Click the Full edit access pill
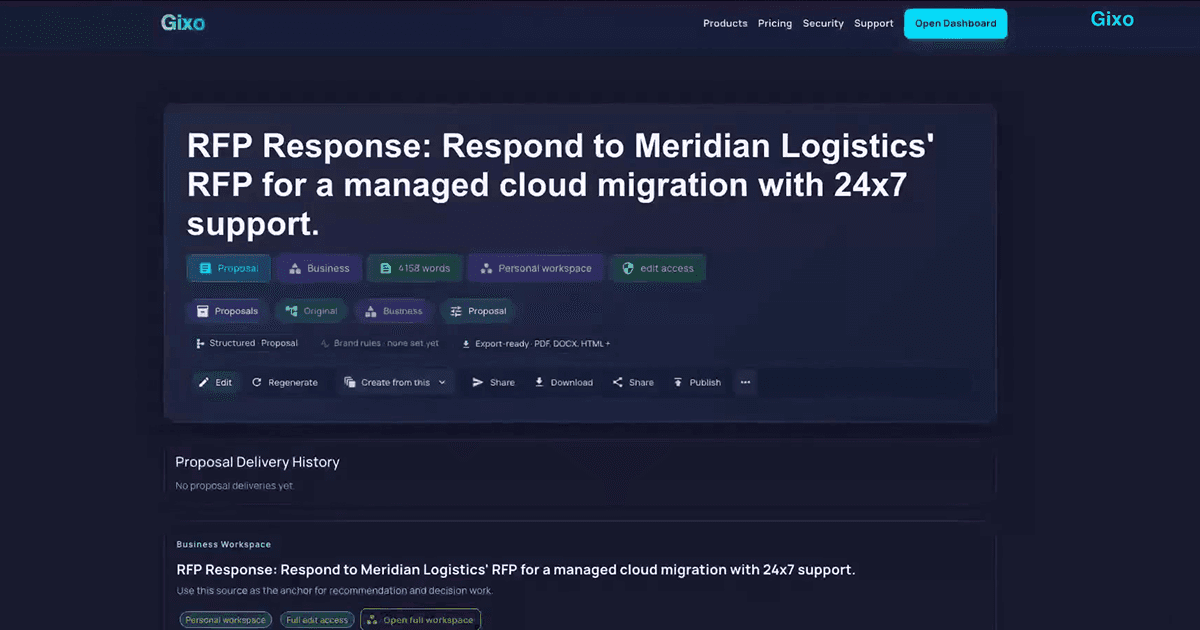 pos(316,620)
